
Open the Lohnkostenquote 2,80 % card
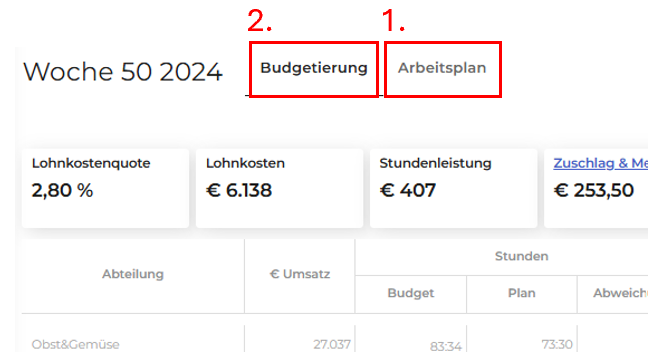tap(105, 188)
